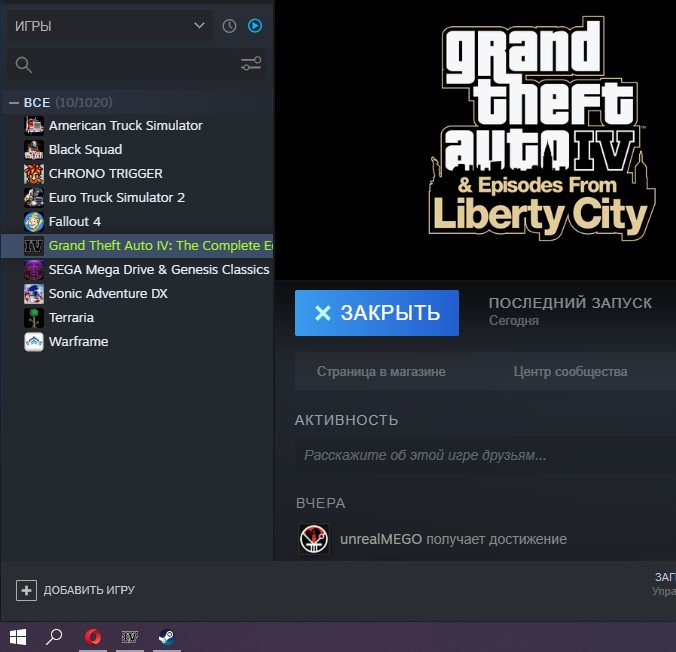Click unrealMEGO username link

point(381,539)
